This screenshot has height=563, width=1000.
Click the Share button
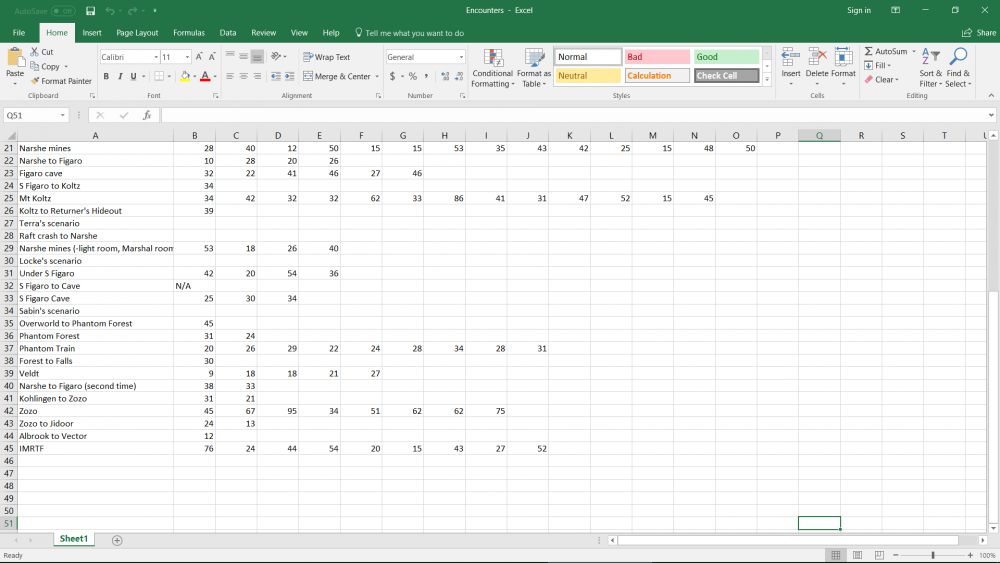tap(979, 33)
